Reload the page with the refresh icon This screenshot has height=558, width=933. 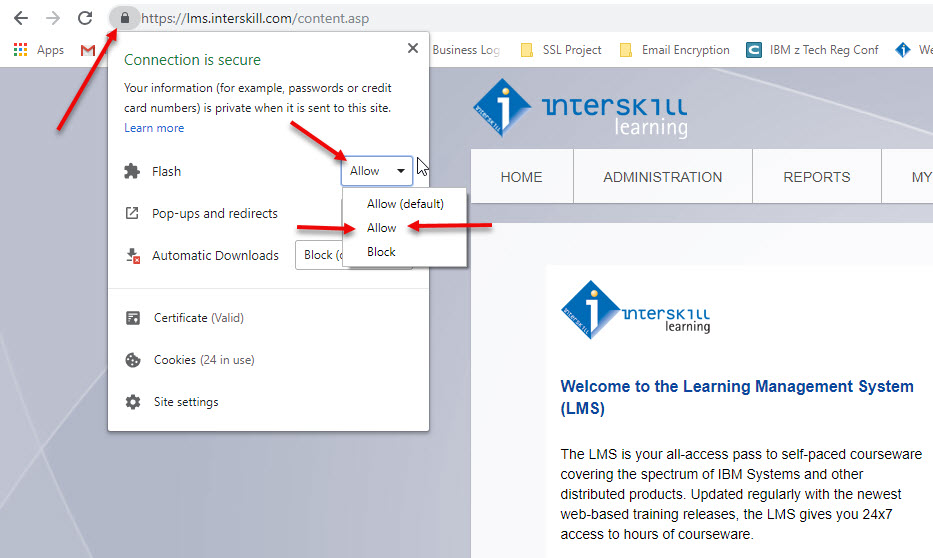tap(85, 18)
